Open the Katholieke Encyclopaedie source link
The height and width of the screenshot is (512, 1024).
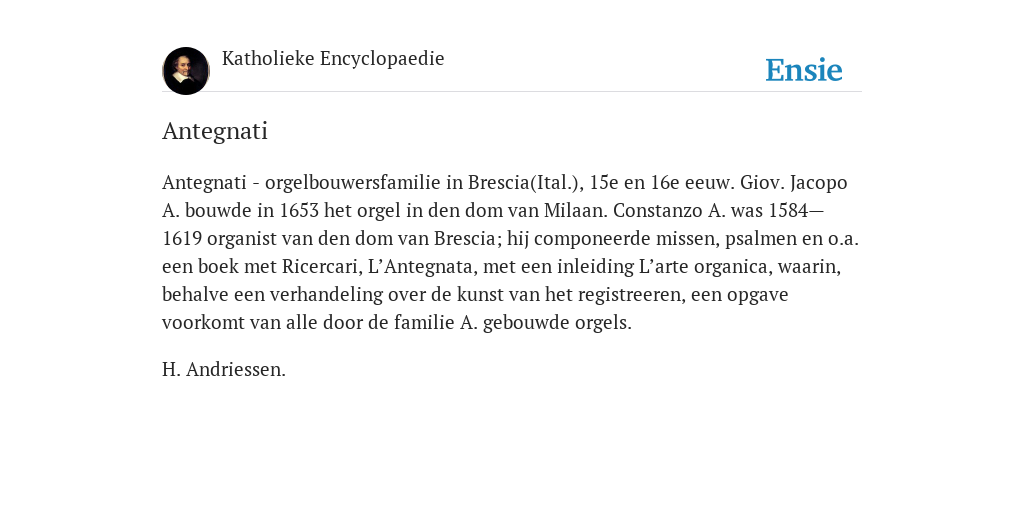pos(333,59)
